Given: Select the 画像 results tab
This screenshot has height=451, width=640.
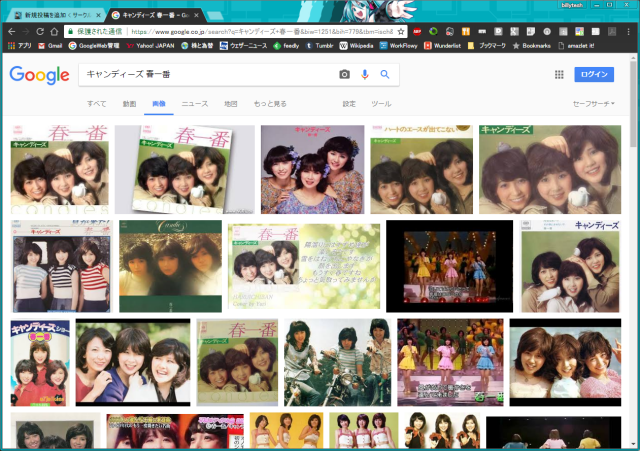Looking at the screenshot, I should [159, 104].
